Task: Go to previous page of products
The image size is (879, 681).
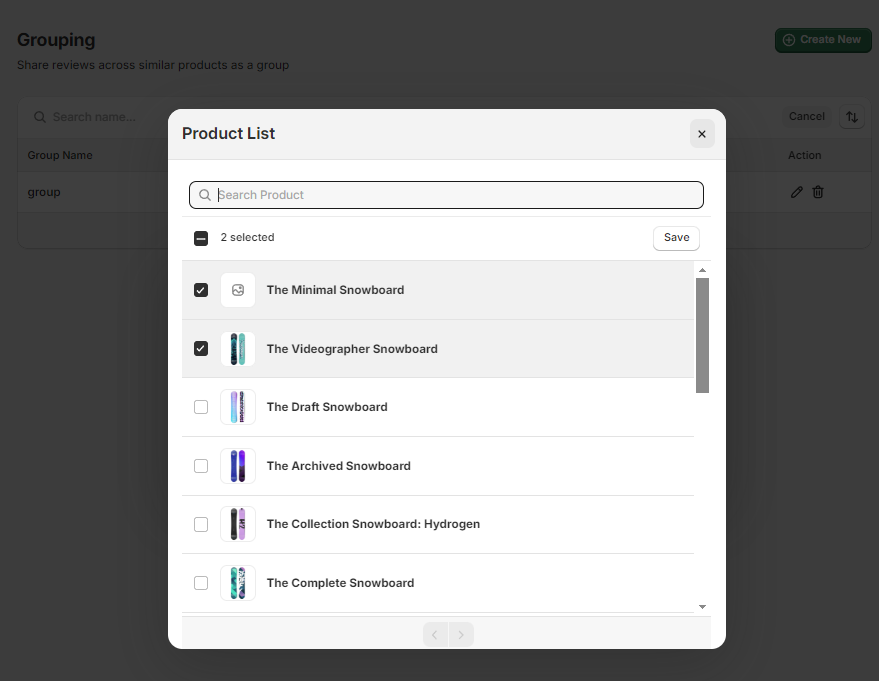Action: click(x=435, y=634)
